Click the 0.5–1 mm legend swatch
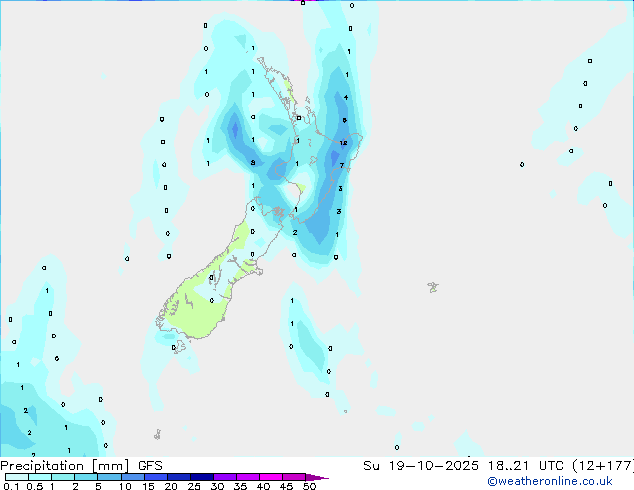Image resolution: width=634 pixels, height=490 pixels. pyautogui.click(x=40, y=477)
